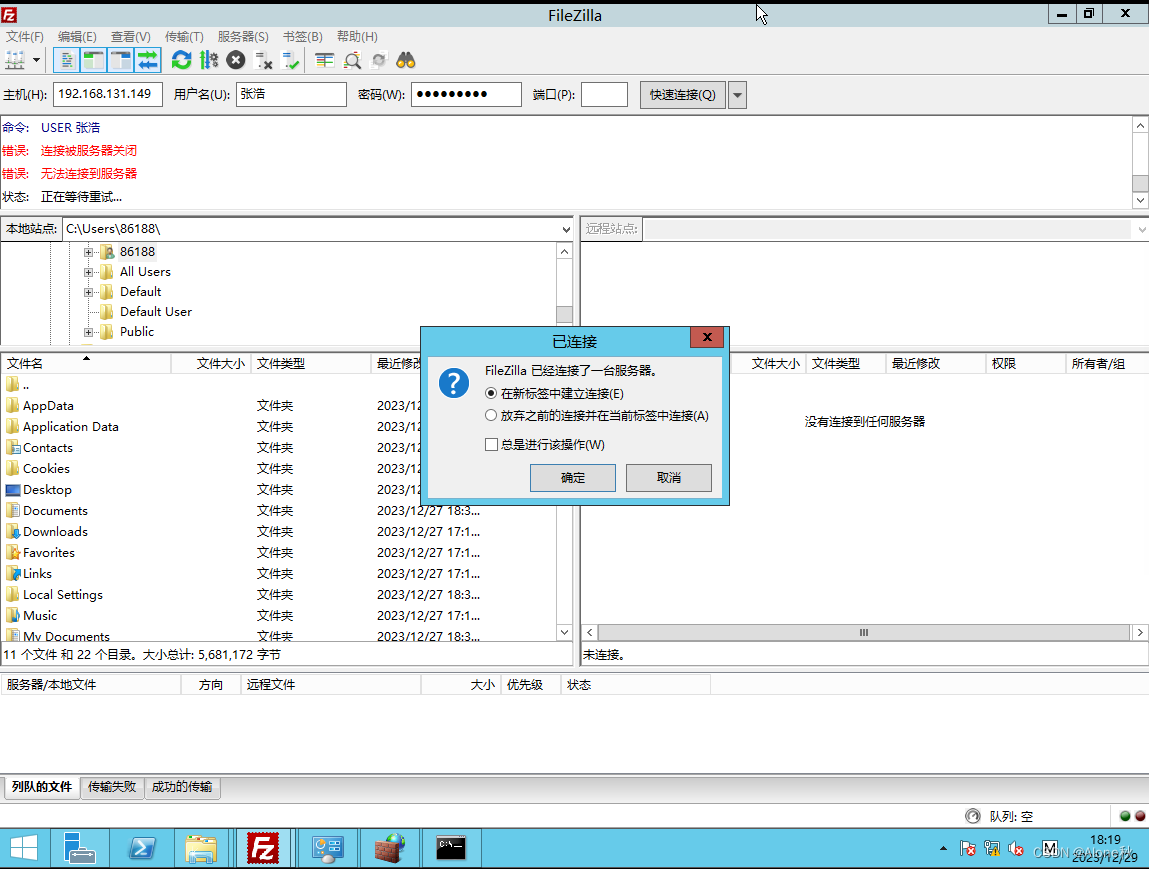The width and height of the screenshot is (1149, 869).
Task: Open the 帮助(H) menu
Action: (x=357, y=36)
